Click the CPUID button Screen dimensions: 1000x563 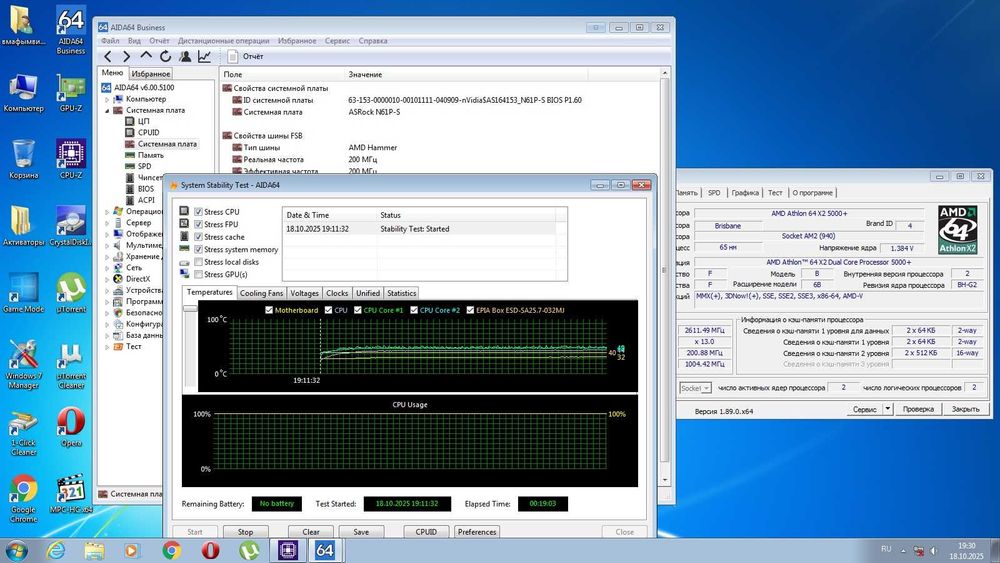pyautogui.click(x=426, y=532)
